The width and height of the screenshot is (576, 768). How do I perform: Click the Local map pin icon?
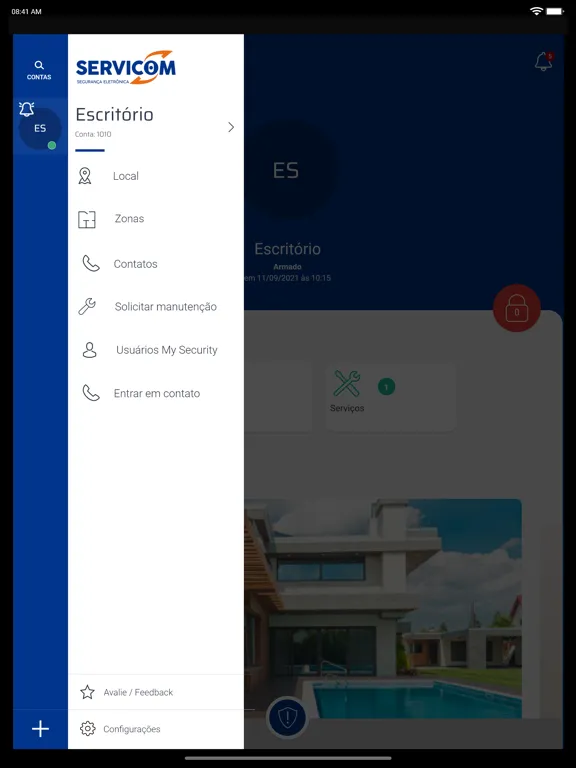tap(85, 176)
